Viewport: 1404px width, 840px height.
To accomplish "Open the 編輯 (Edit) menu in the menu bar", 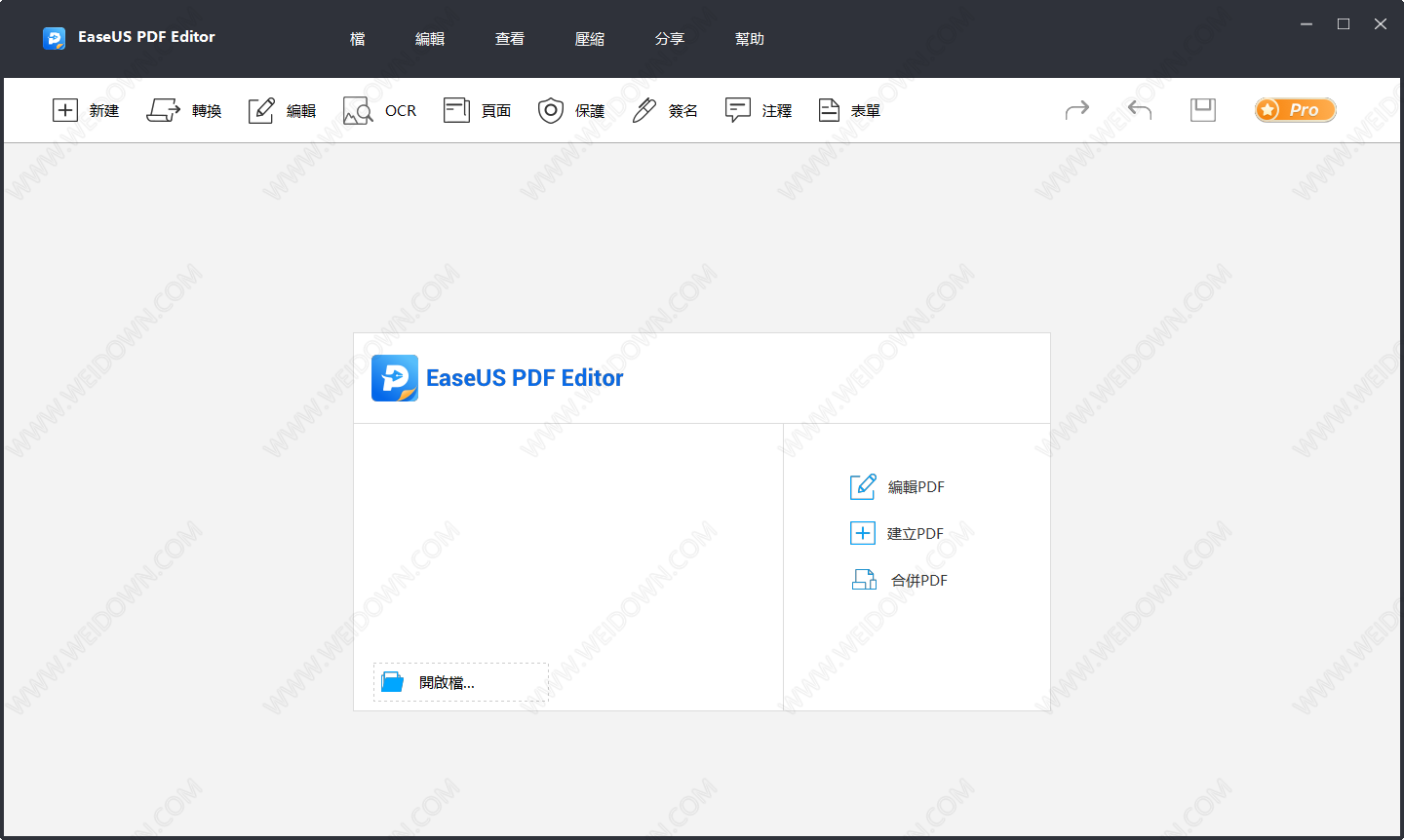I will point(430,39).
